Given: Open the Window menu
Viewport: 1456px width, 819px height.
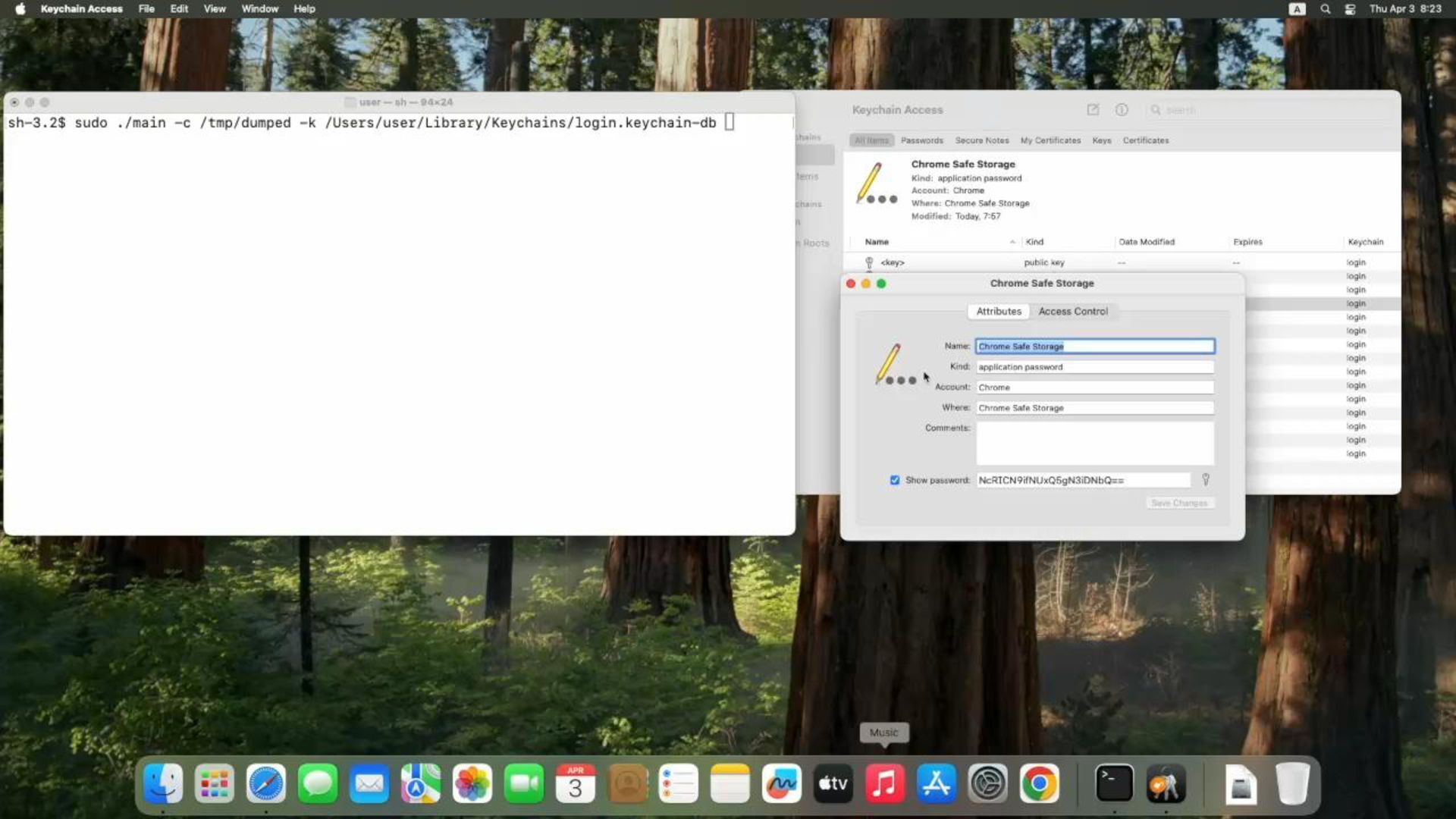Looking at the screenshot, I should [x=259, y=9].
